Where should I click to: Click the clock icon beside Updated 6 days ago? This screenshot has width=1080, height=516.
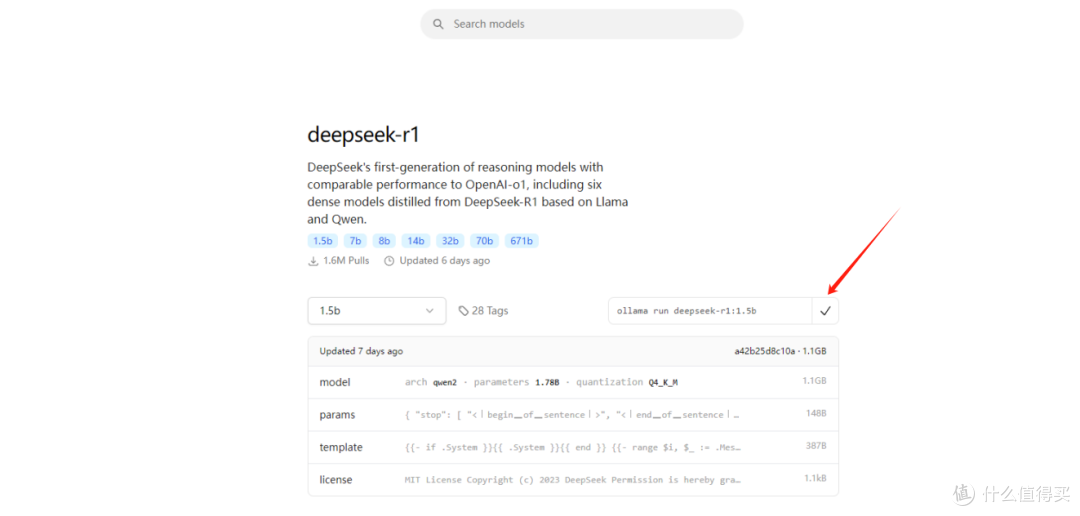coord(389,261)
